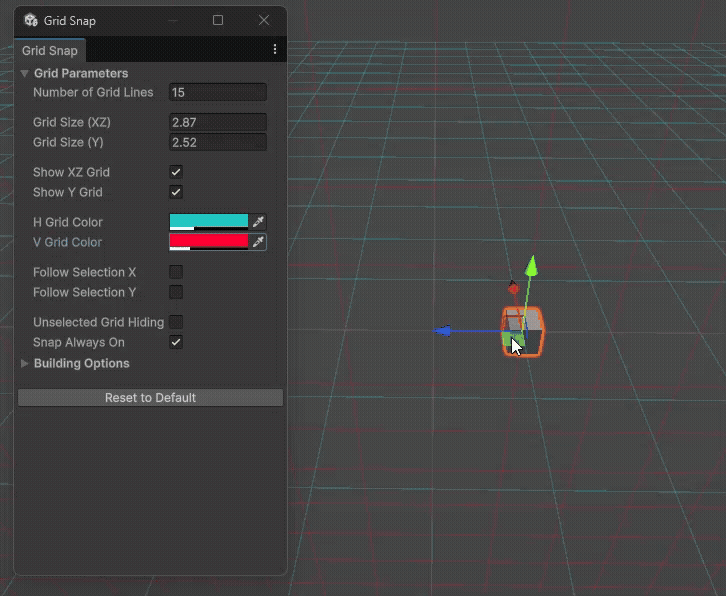
Task: Click the Unselected Grid Hiding label
Action: click(99, 322)
